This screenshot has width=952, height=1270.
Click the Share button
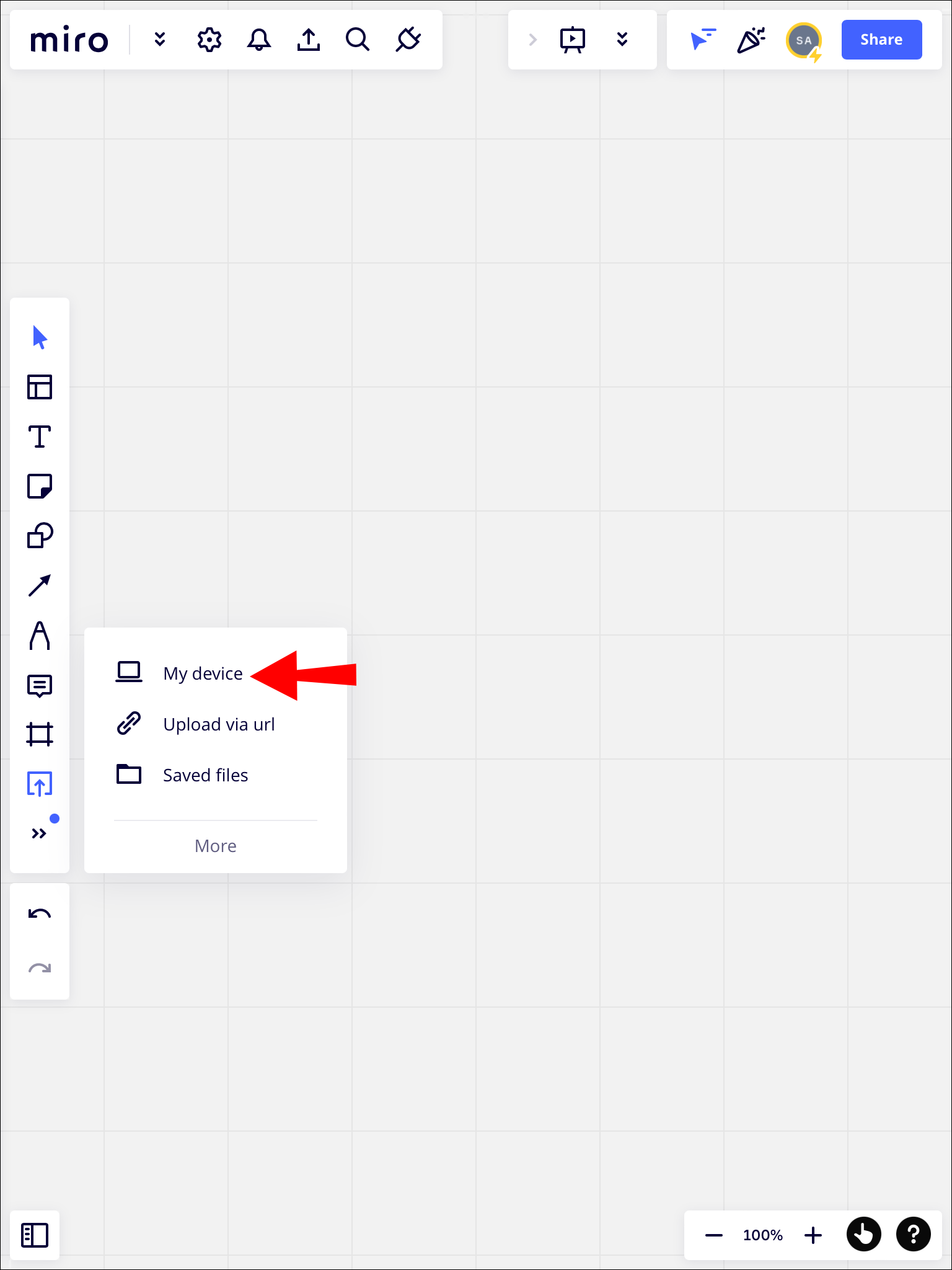(881, 40)
